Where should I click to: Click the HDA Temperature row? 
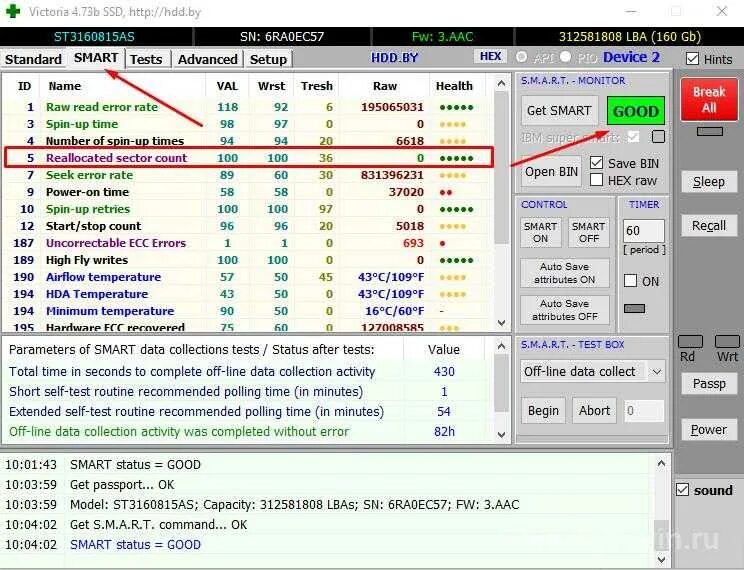point(247,294)
